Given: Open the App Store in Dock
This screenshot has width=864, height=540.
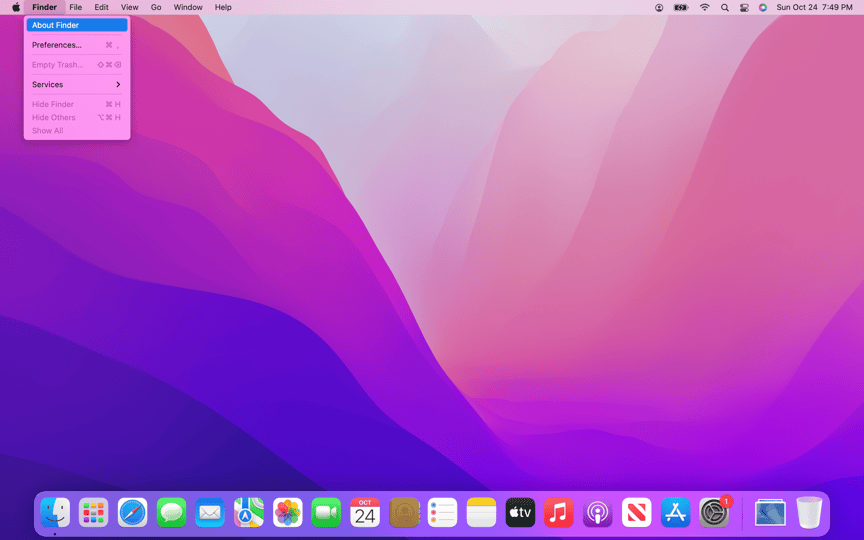Looking at the screenshot, I should coord(676,512).
